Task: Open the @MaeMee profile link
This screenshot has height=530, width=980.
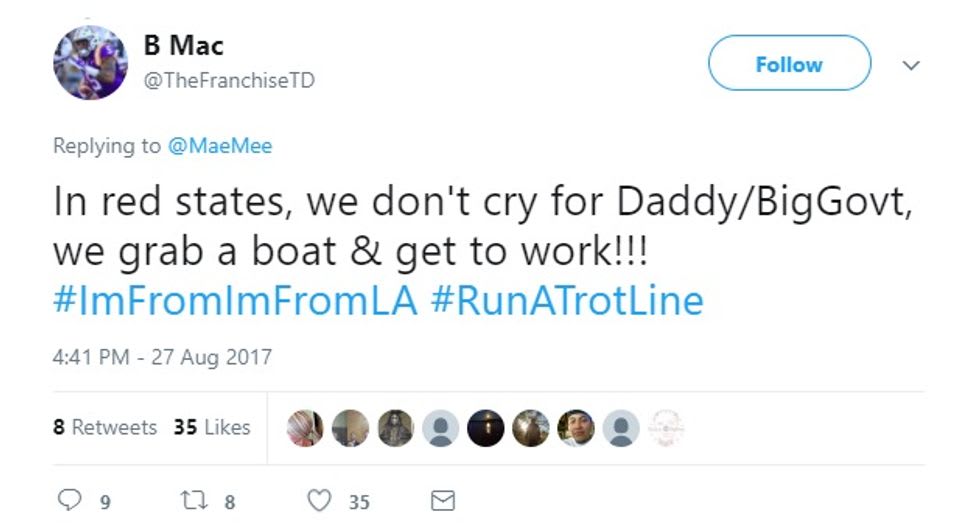Action: pos(220,146)
